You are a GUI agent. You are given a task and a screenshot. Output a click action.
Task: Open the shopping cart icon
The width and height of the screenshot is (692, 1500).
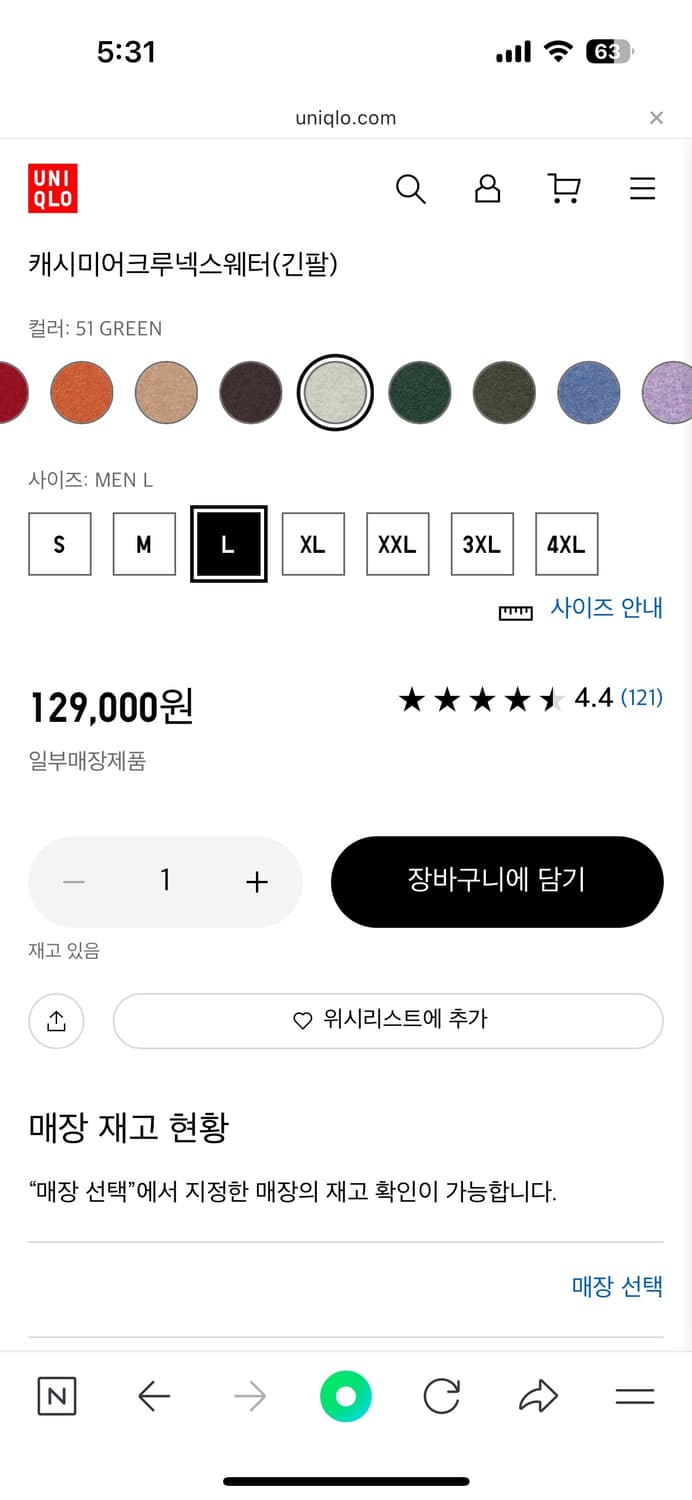click(564, 189)
